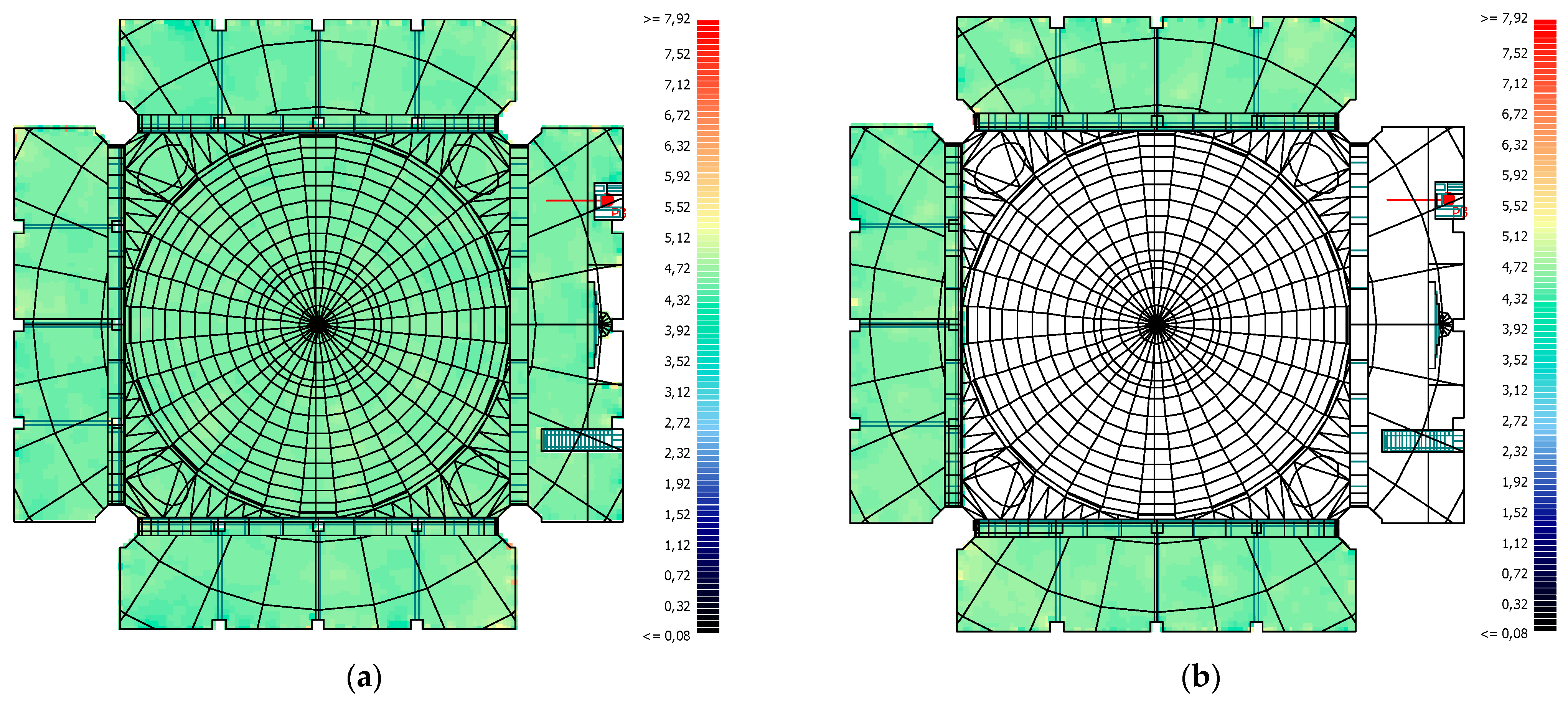
Task: Click the '6,72' value on left legend
Action: coord(677,116)
